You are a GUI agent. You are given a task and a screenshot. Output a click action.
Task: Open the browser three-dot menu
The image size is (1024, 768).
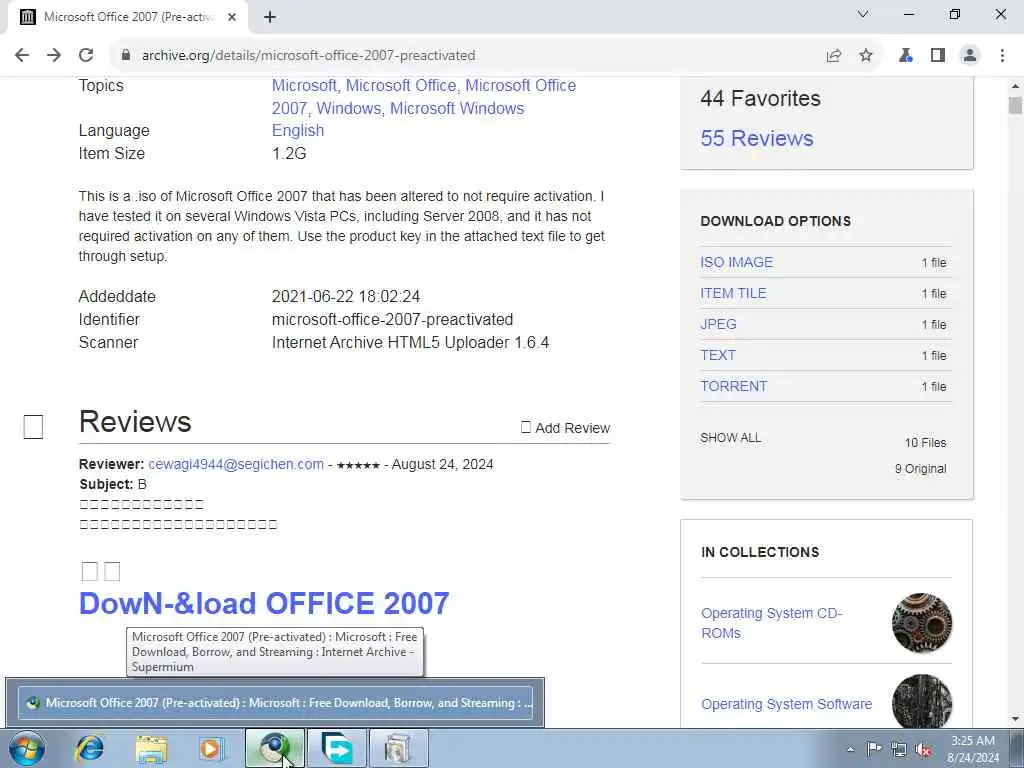(1002, 56)
